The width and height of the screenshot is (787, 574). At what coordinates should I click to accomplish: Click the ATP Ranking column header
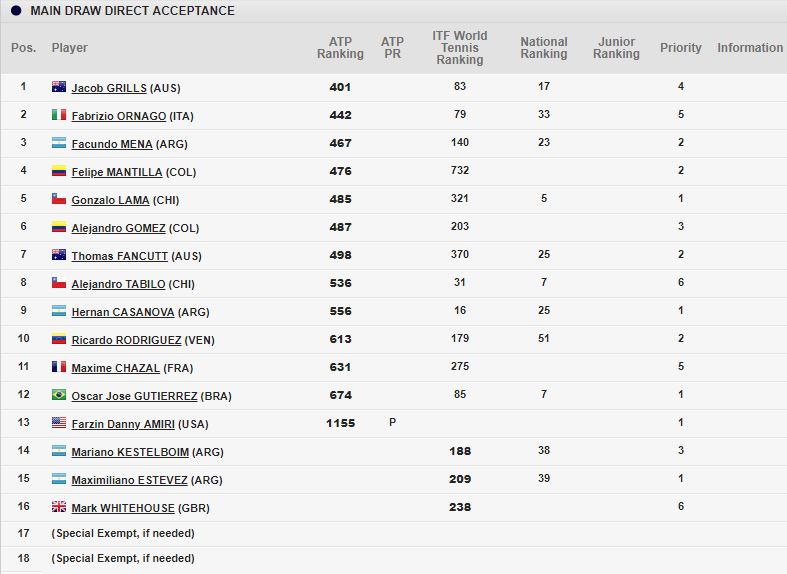click(x=340, y=48)
